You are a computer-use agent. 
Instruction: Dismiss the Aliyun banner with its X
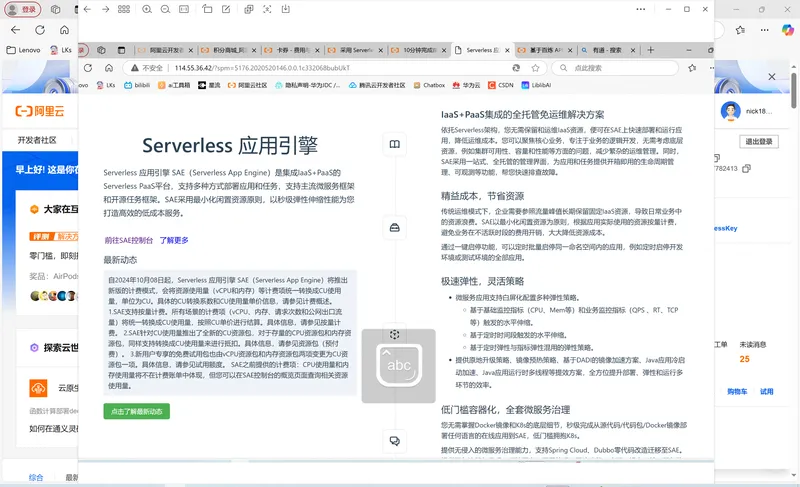tap(772, 76)
